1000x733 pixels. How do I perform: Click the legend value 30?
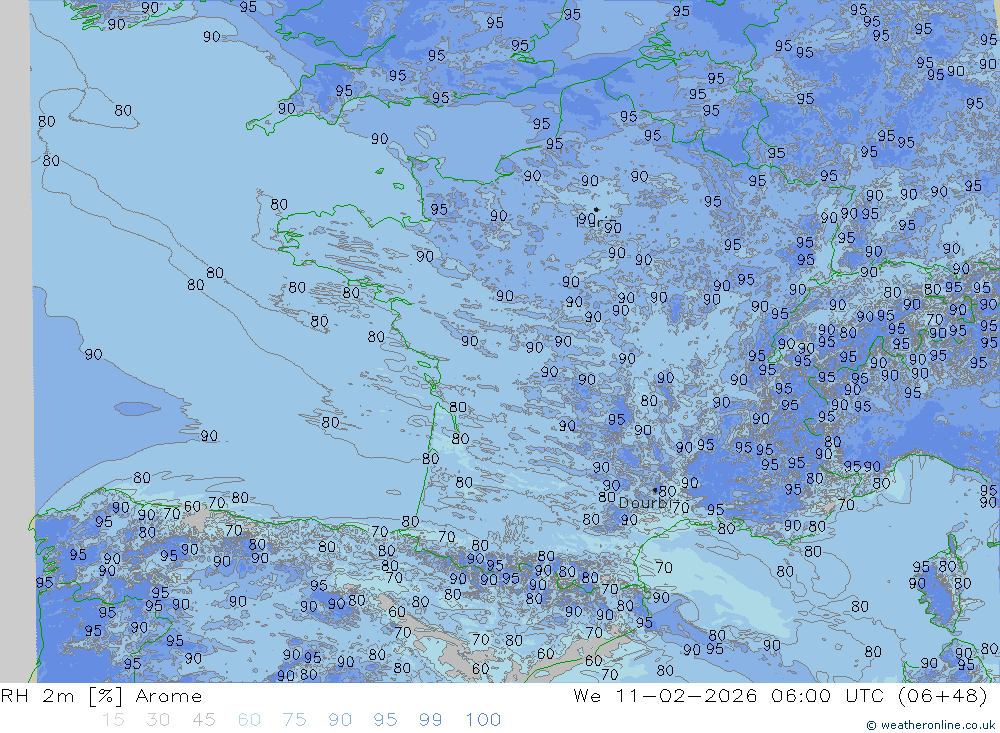(x=158, y=720)
